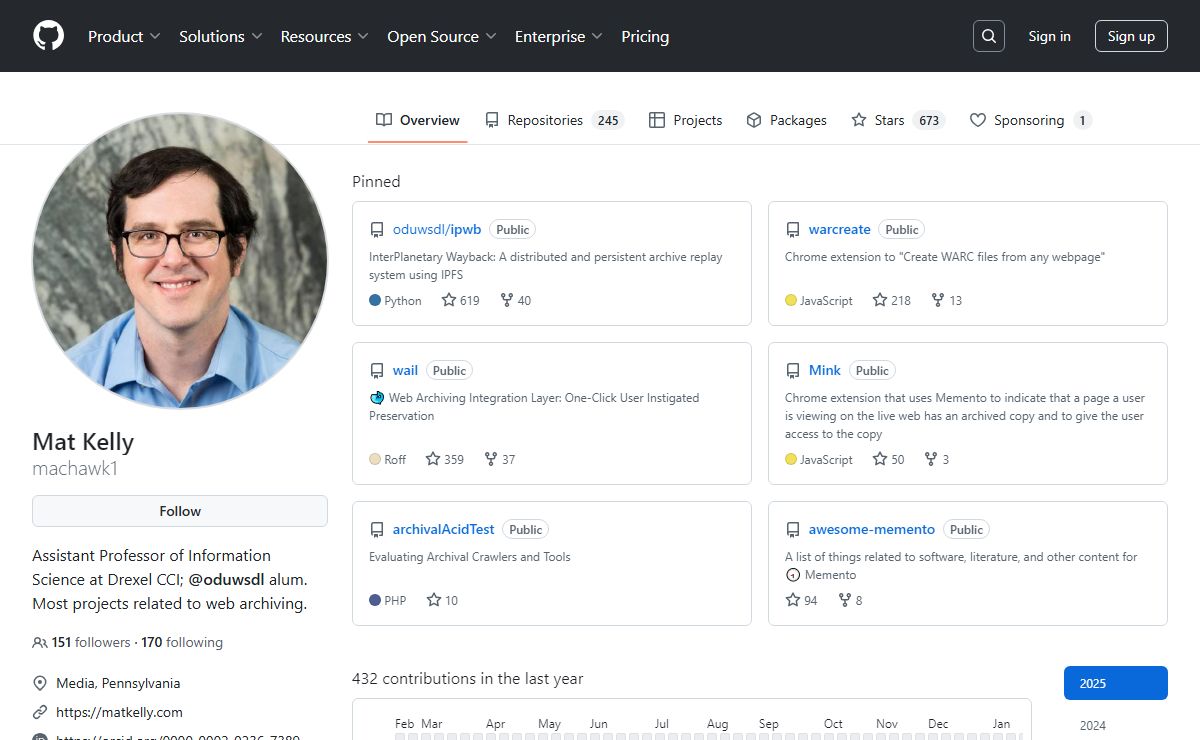Open the oduwsdl/ipwb repository link

click(x=437, y=229)
